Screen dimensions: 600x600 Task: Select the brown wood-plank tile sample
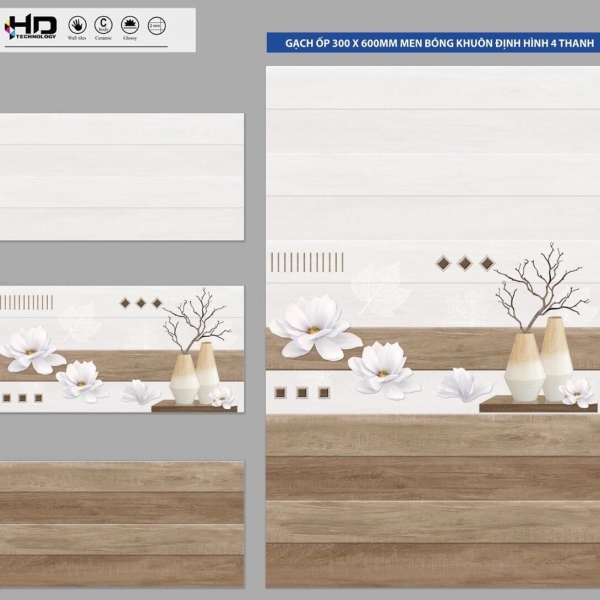pyautogui.click(x=122, y=524)
